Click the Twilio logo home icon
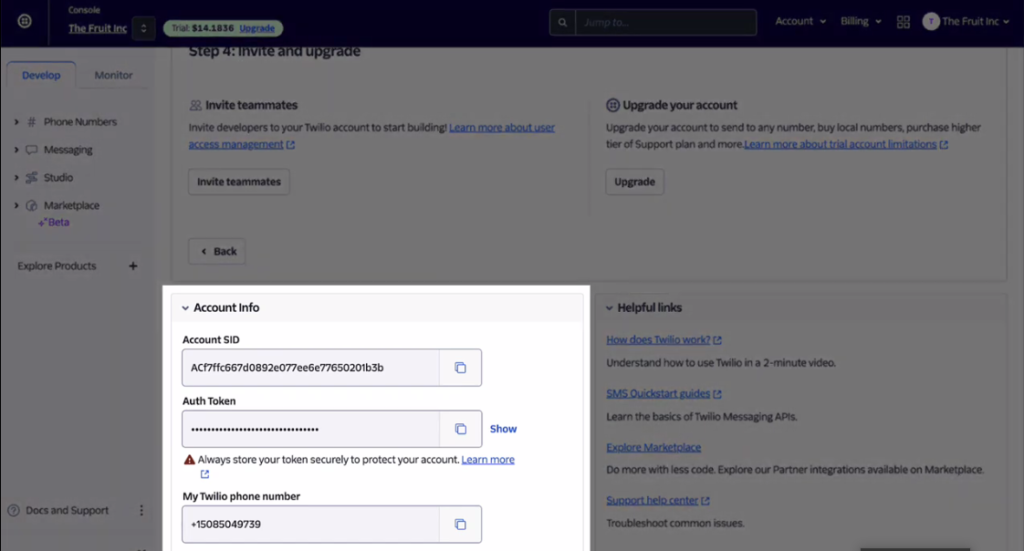The height and width of the screenshot is (551, 1024). (x=25, y=21)
